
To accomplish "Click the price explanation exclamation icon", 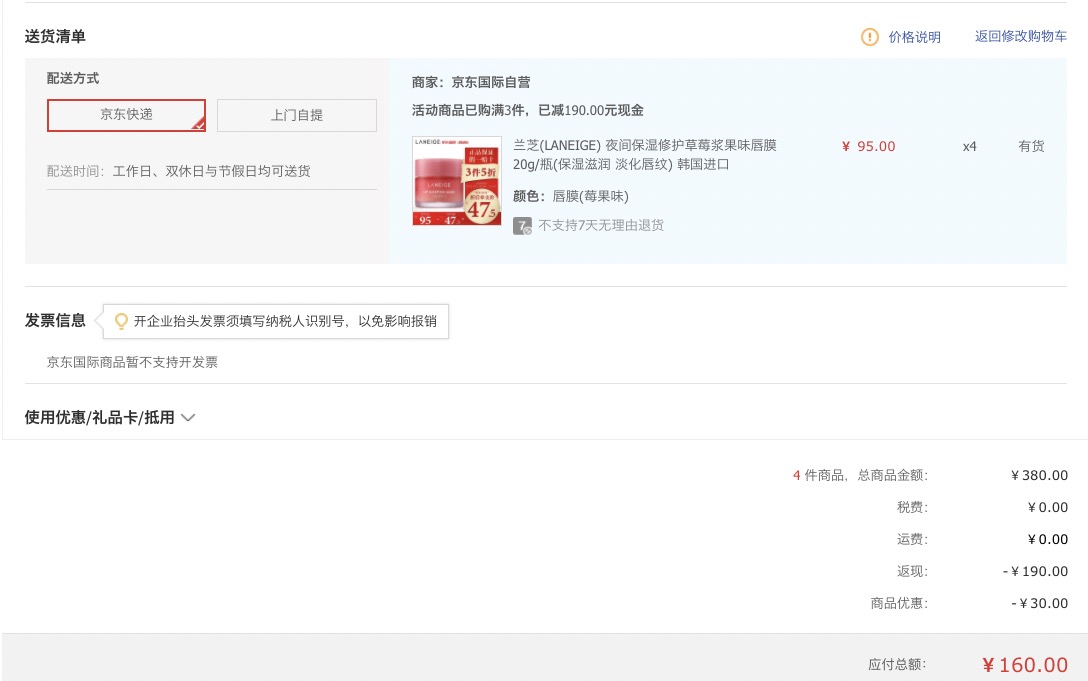I will (x=869, y=37).
